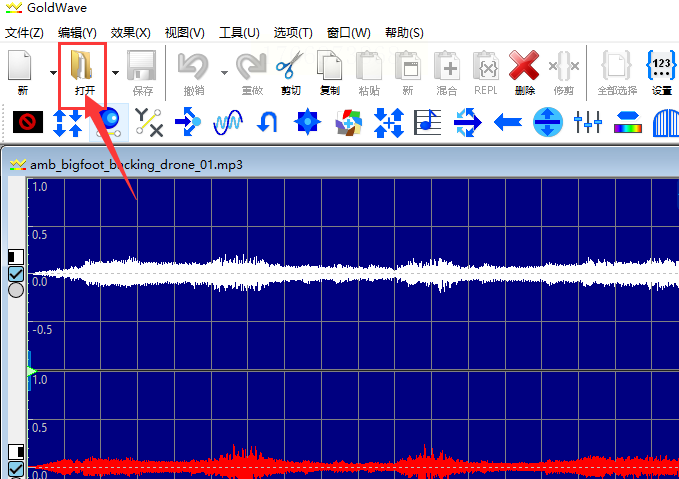Click the blue arch effect icon
The height and width of the screenshot is (479, 679).
tap(666, 123)
